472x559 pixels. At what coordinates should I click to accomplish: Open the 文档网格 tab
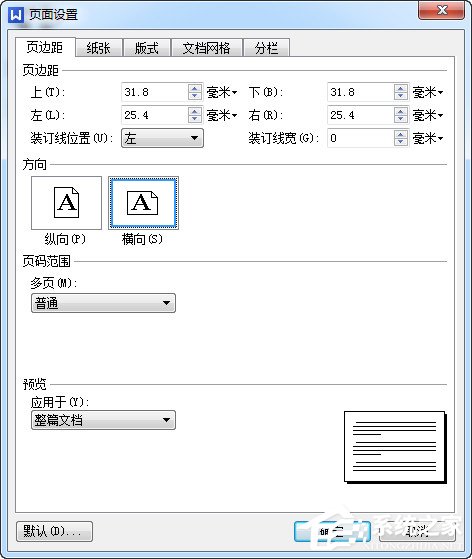207,48
